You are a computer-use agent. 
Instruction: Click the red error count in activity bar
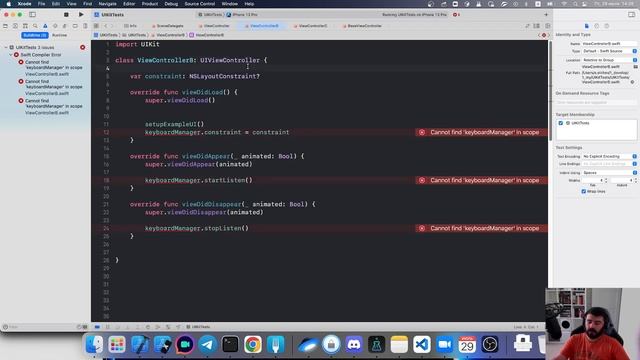pyautogui.click(x=456, y=15)
